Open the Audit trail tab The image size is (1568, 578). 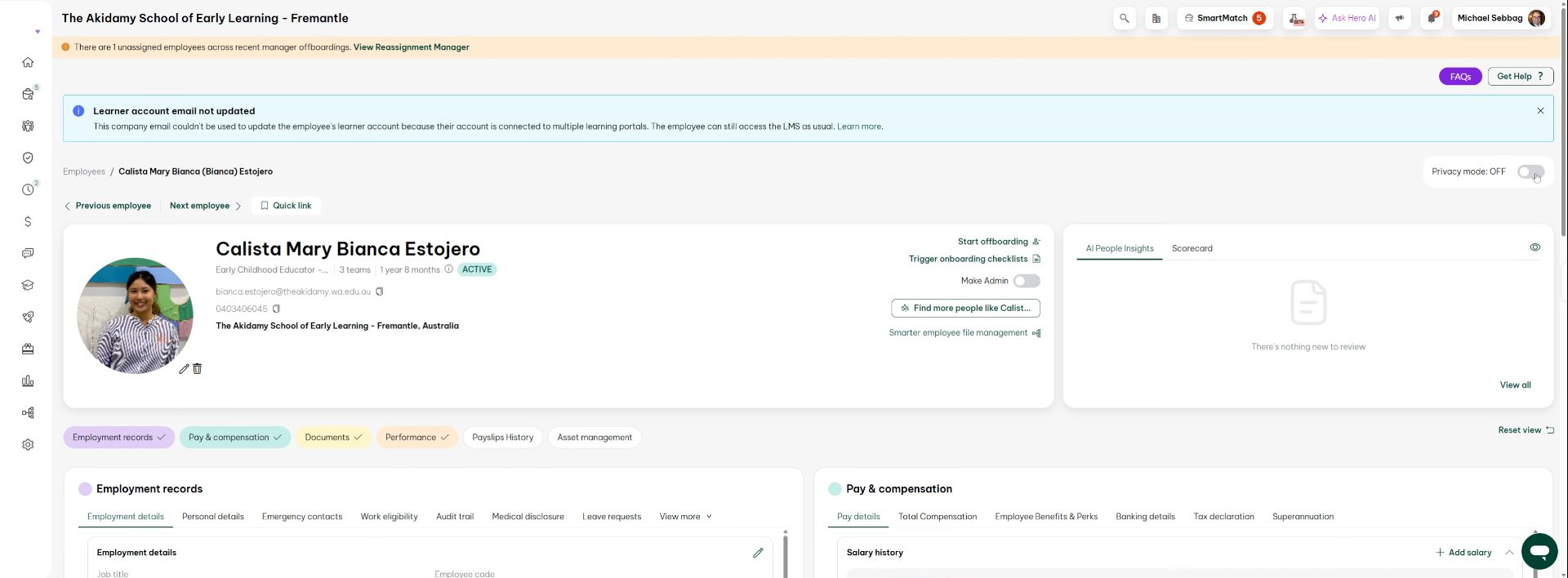455,517
